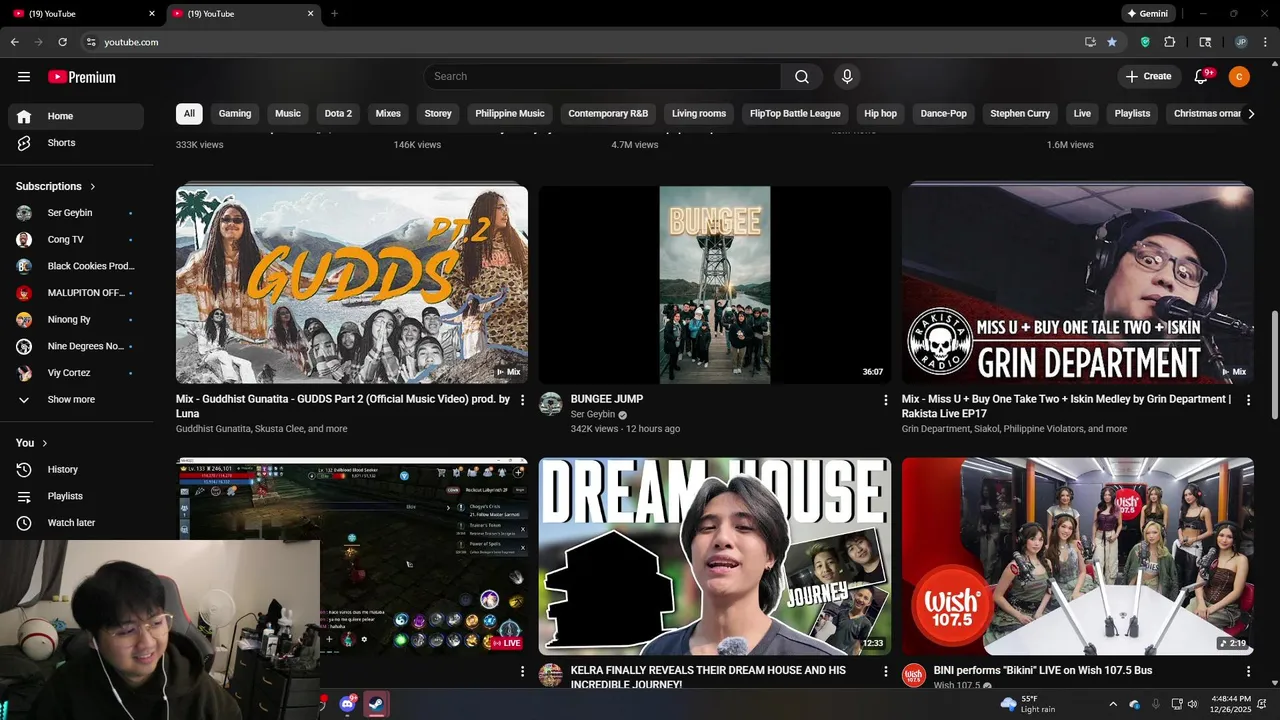Select the Stephen Curry chip

(x=1020, y=114)
